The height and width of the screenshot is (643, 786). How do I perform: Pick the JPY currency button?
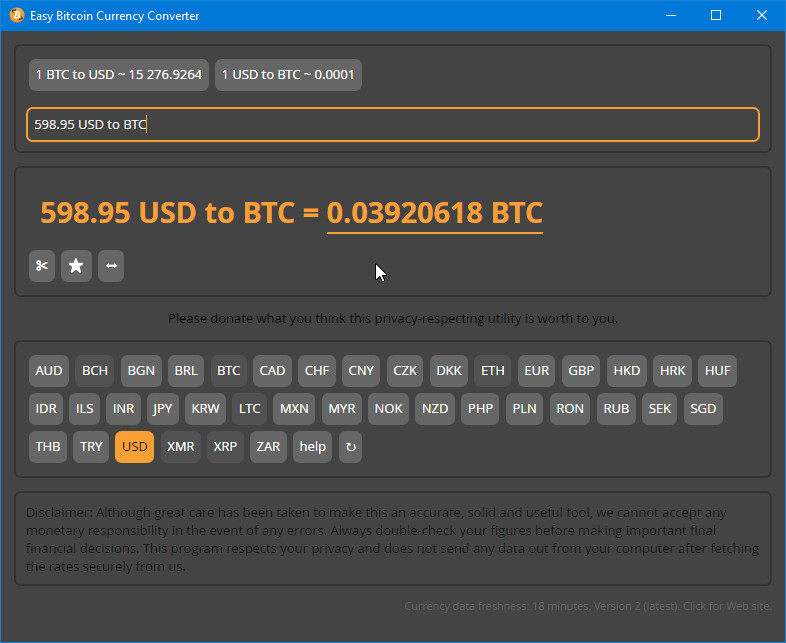pyautogui.click(x=163, y=409)
